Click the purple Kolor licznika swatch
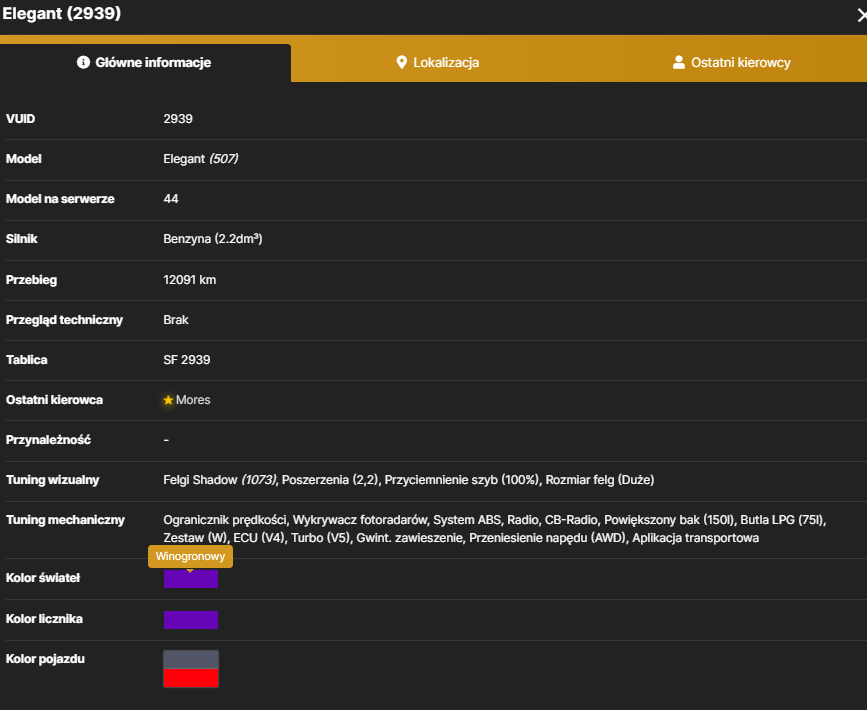 (191, 620)
